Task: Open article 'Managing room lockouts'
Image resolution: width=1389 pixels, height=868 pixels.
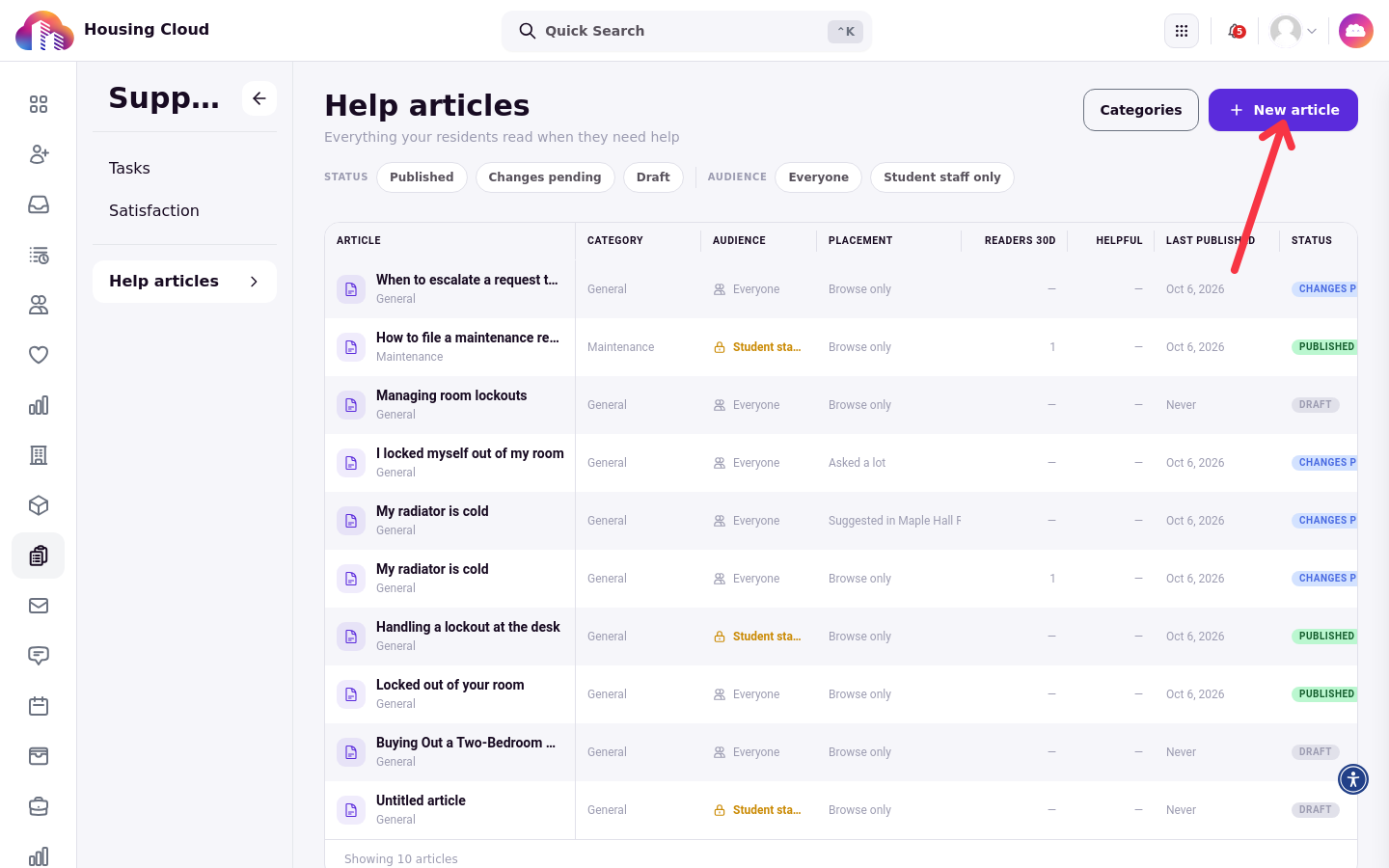Action: [x=451, y=395]
